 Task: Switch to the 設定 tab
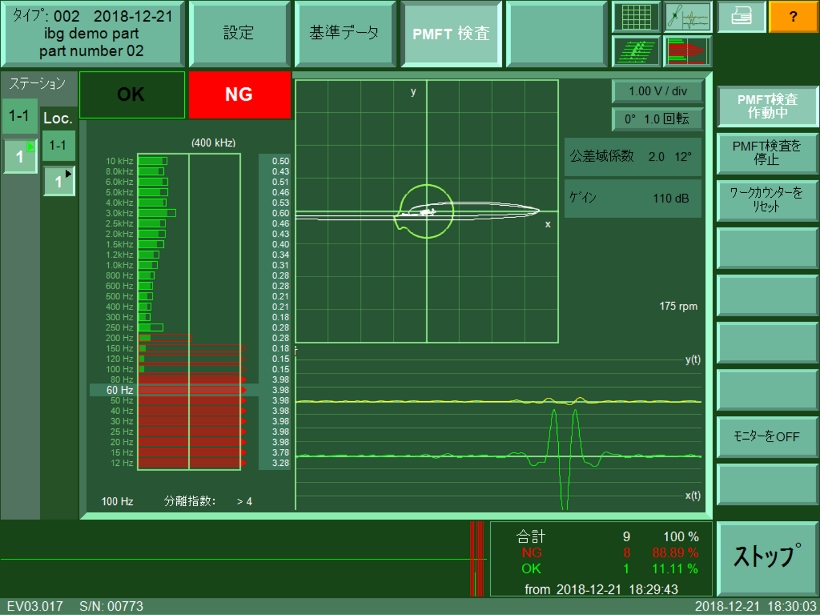tap(237, 33)
